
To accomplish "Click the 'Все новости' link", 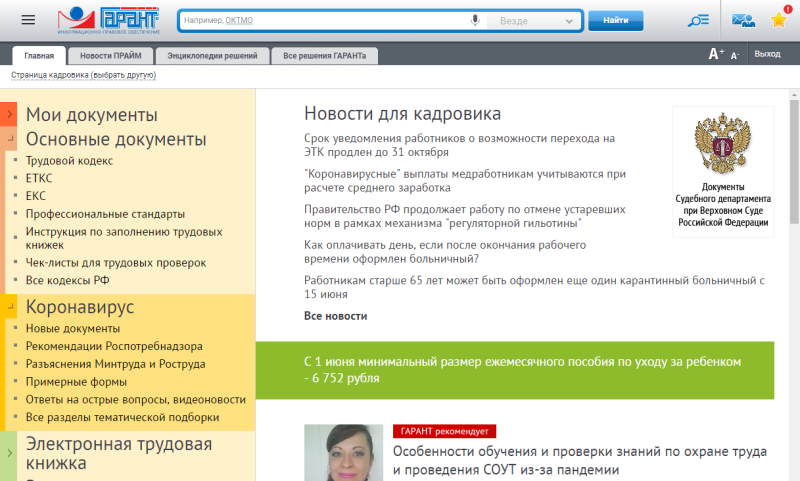I will click(335, 316).
